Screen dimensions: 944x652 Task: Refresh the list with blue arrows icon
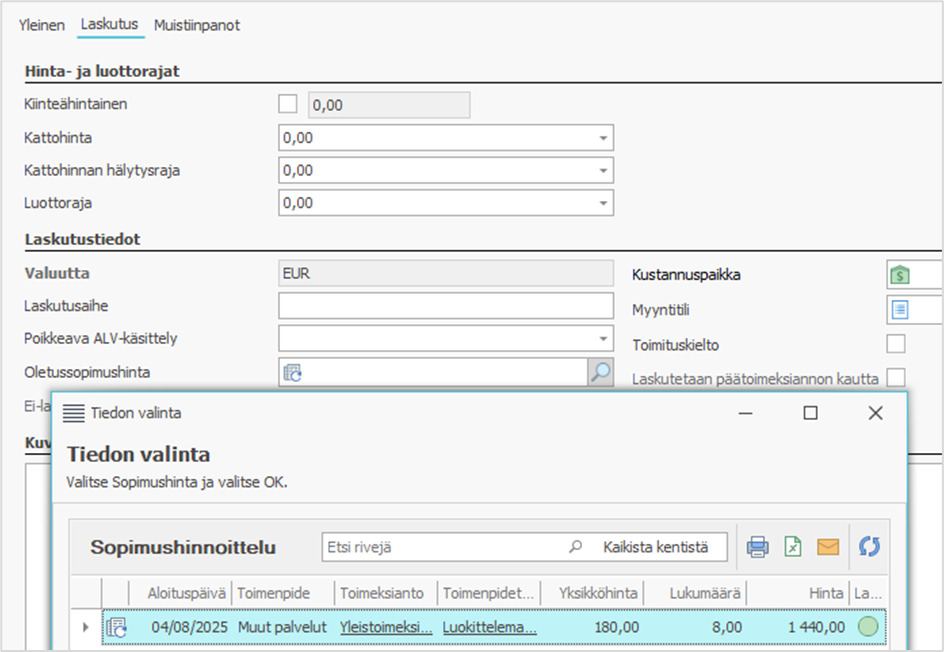[869, 547]
